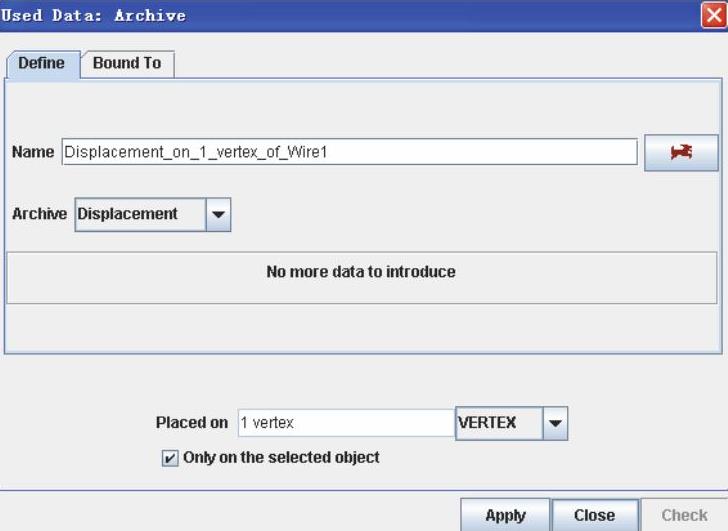728x531 pixels.
Task: Open the Archive dropdown arrow
Action: [218, 214]
